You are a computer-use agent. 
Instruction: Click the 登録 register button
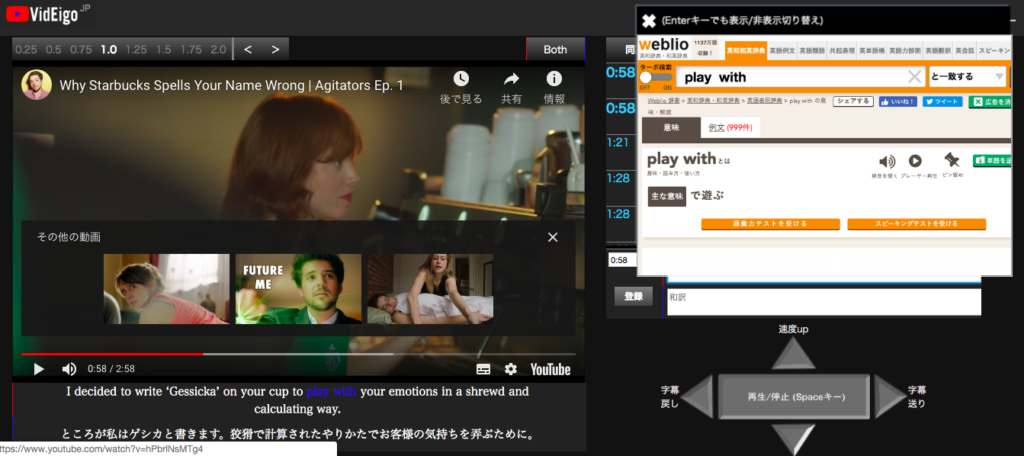[633, 296]
